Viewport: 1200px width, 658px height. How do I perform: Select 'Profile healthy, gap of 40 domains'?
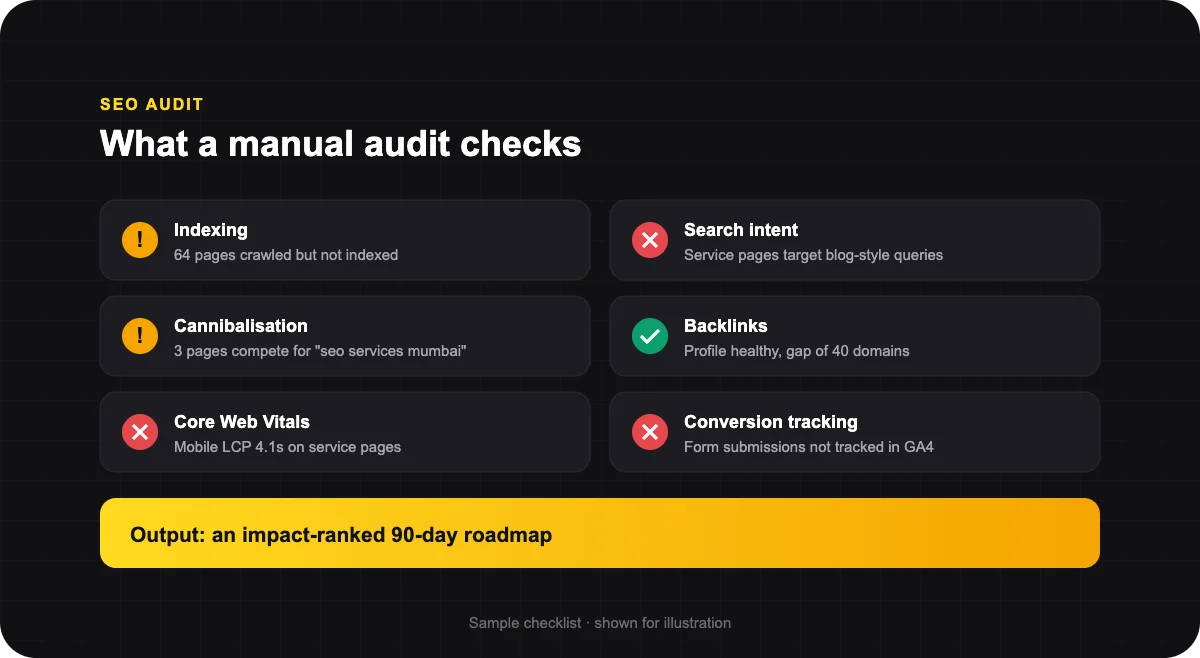pyautogui.click(x=797, y=351)
